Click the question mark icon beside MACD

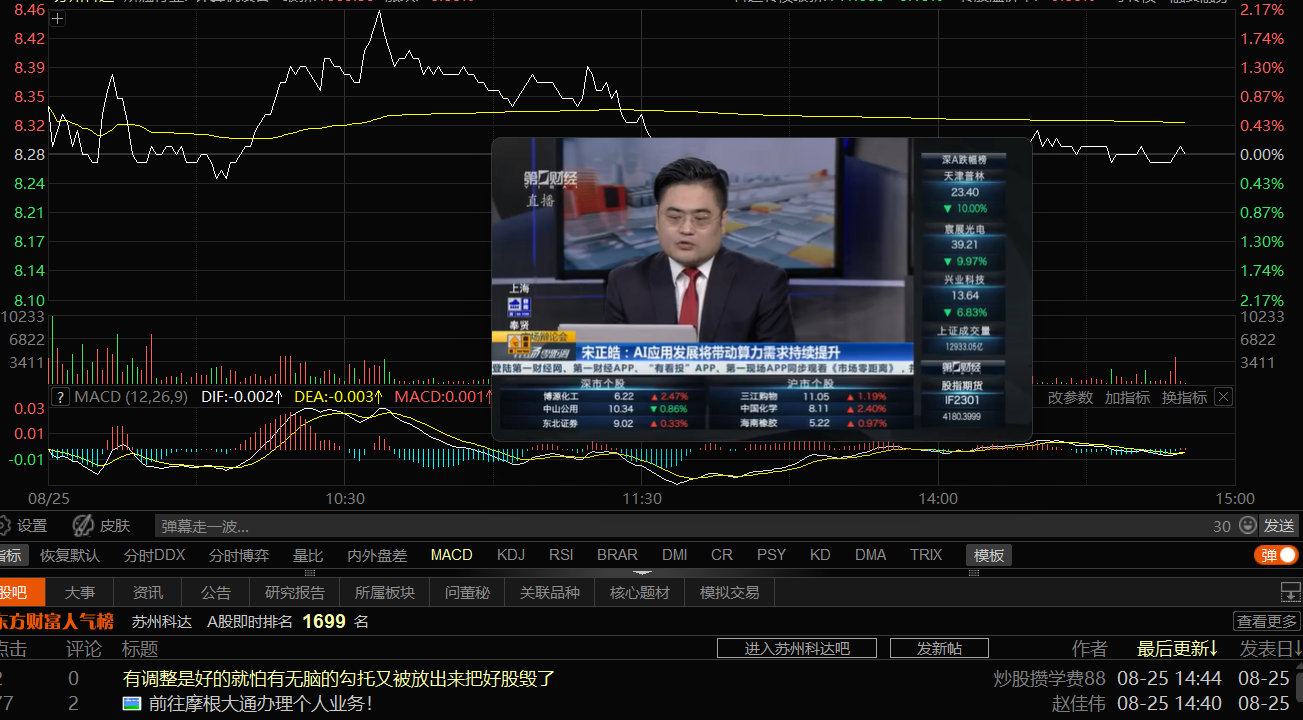(x=60, y=397)
